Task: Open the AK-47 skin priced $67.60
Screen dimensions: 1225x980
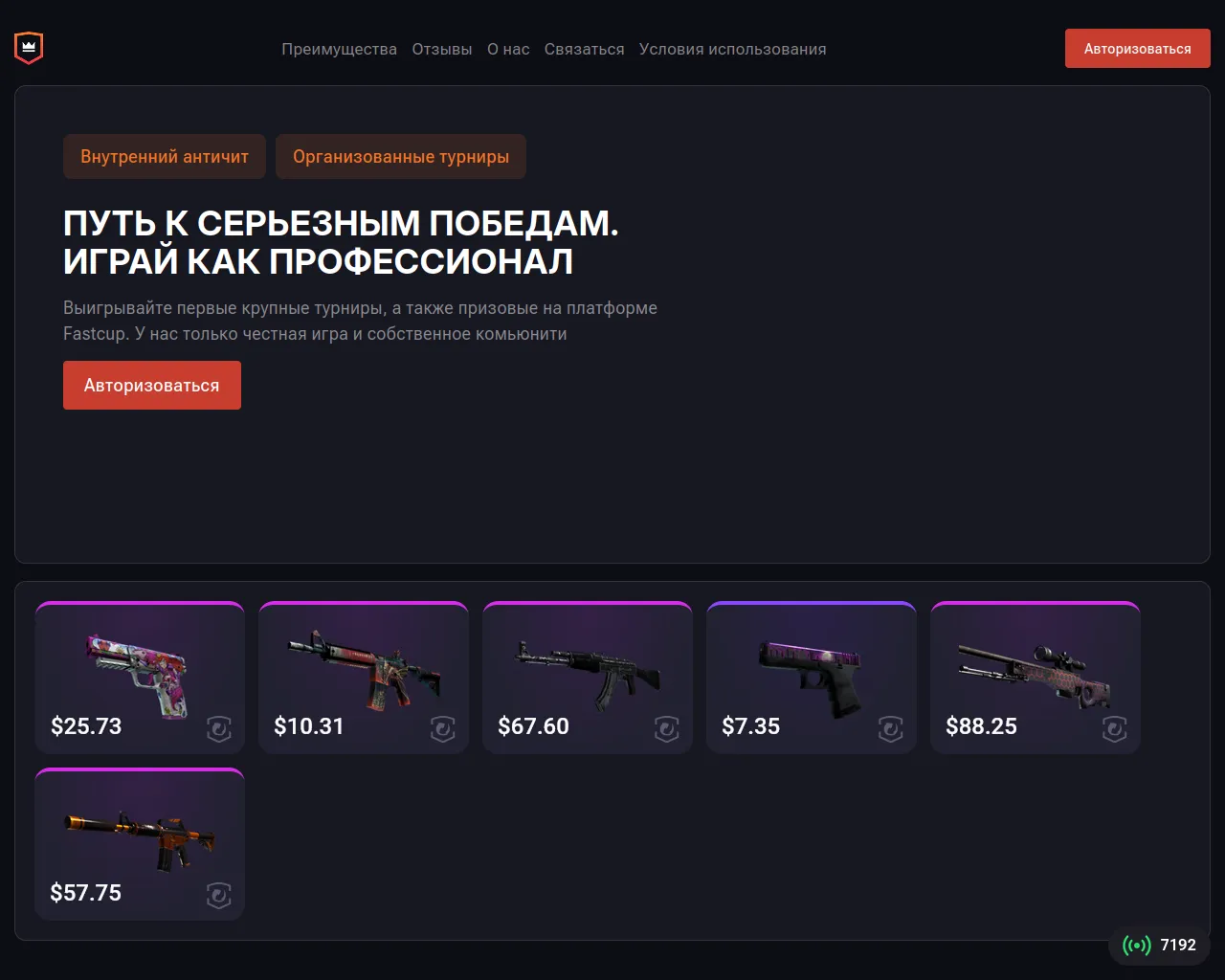Action: click(x=588, y=678)
